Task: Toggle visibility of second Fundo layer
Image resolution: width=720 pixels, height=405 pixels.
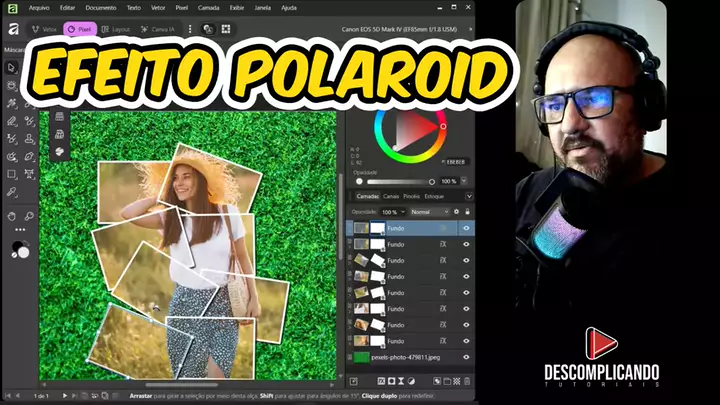Action: [x=466, y=244]
